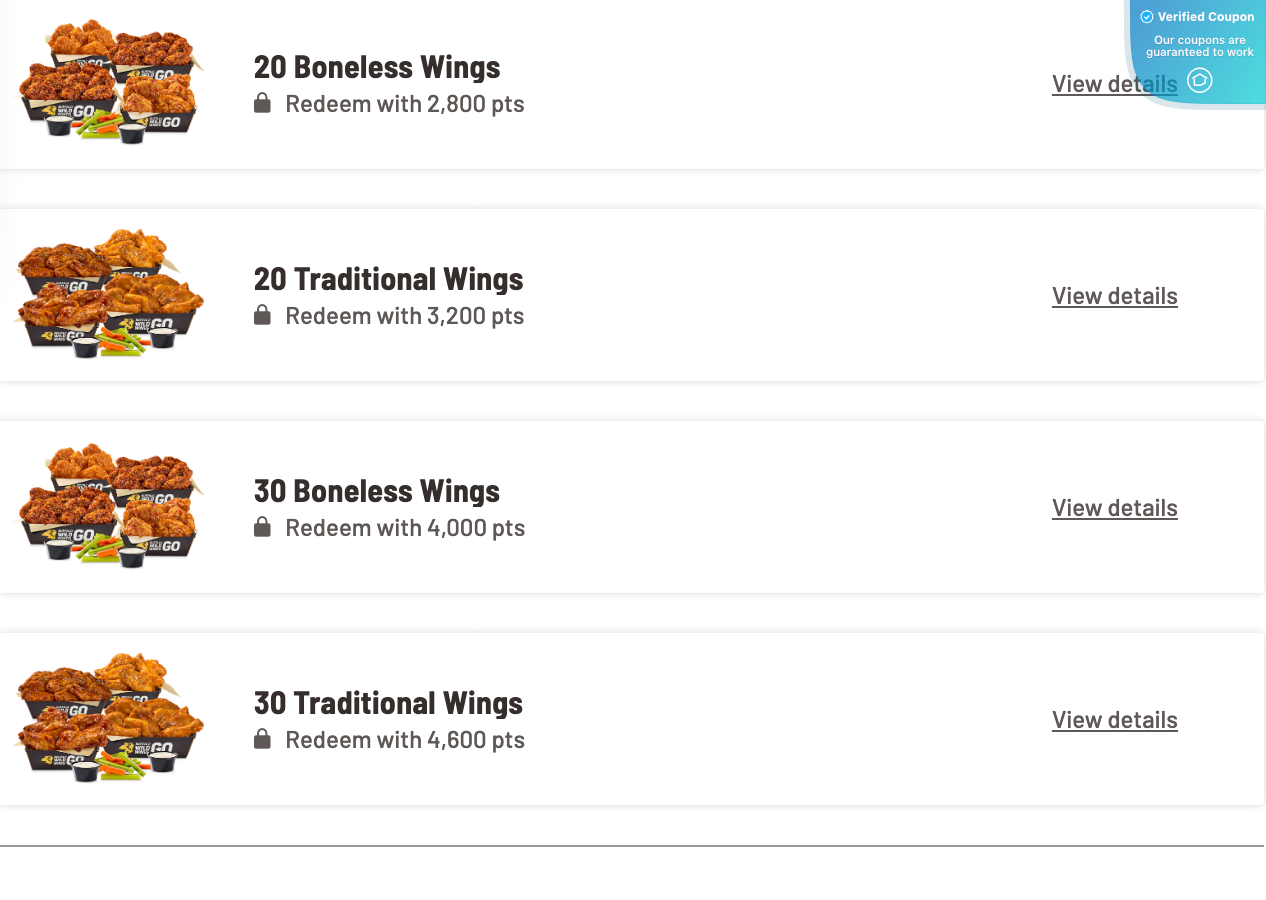
Task: Click the Redeem with 4,000 pts label
Action: 404,527
